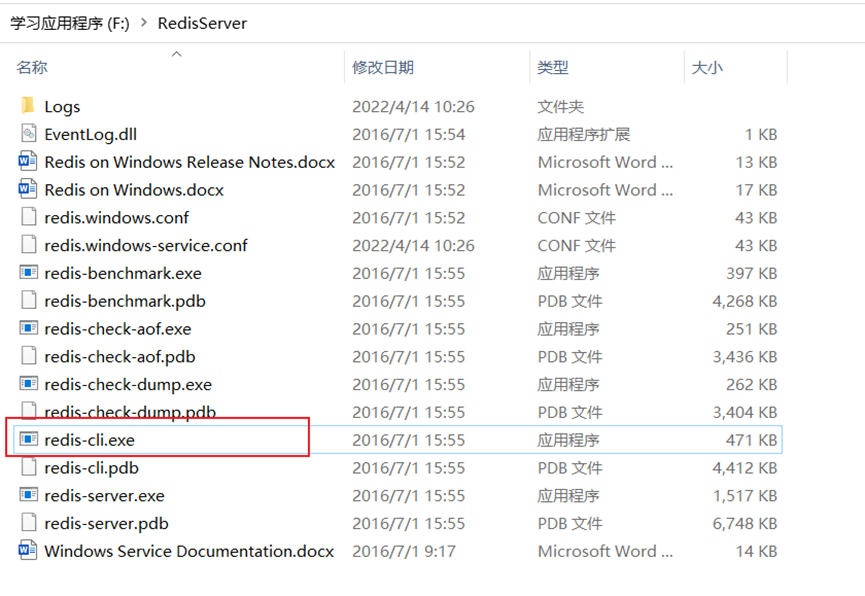Viewport: 865px width, 596px height.
Task: Sort by the 修改日期 column header
Action: pos(383,67)
